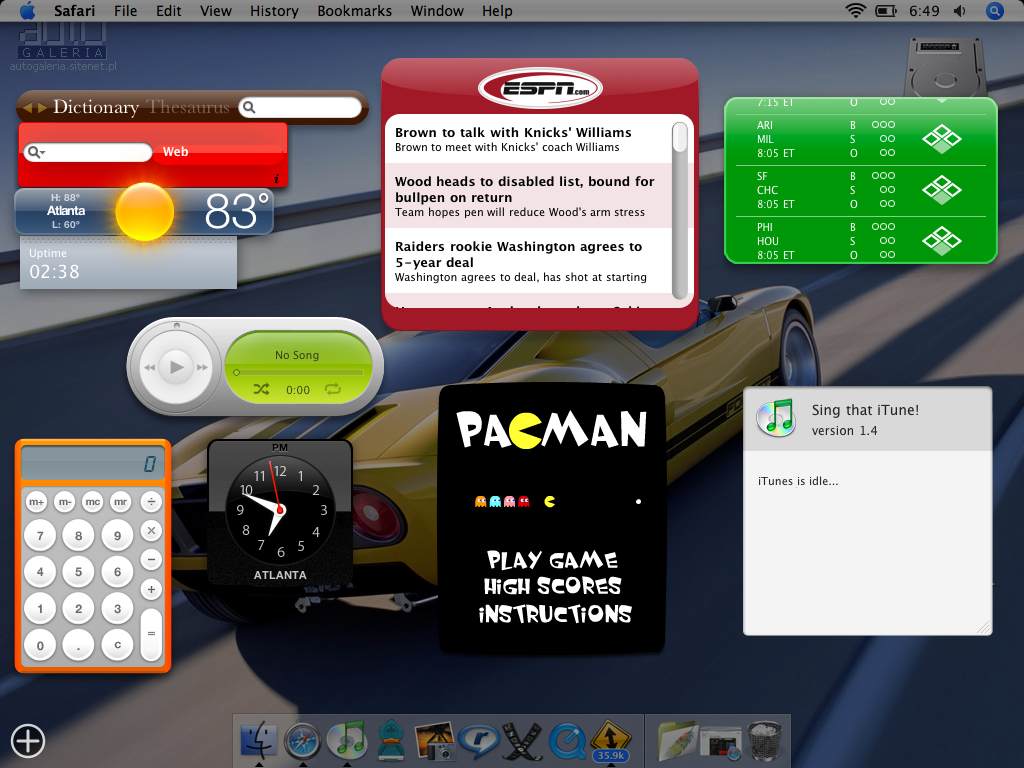
Task: Click the info button on Web search widget
Action: point(276,178)
